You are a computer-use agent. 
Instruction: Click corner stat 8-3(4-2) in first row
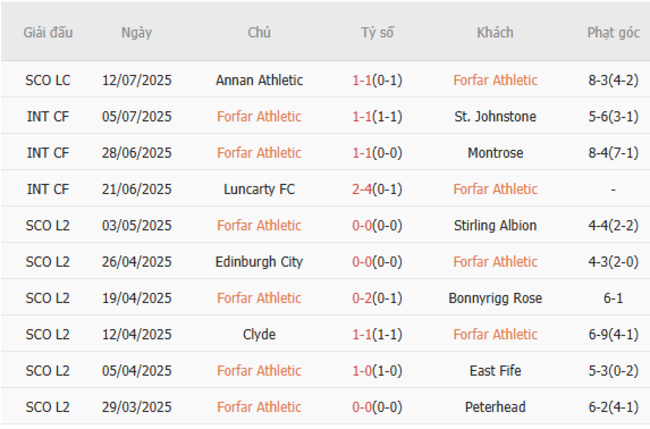click(x=613, y=80)
